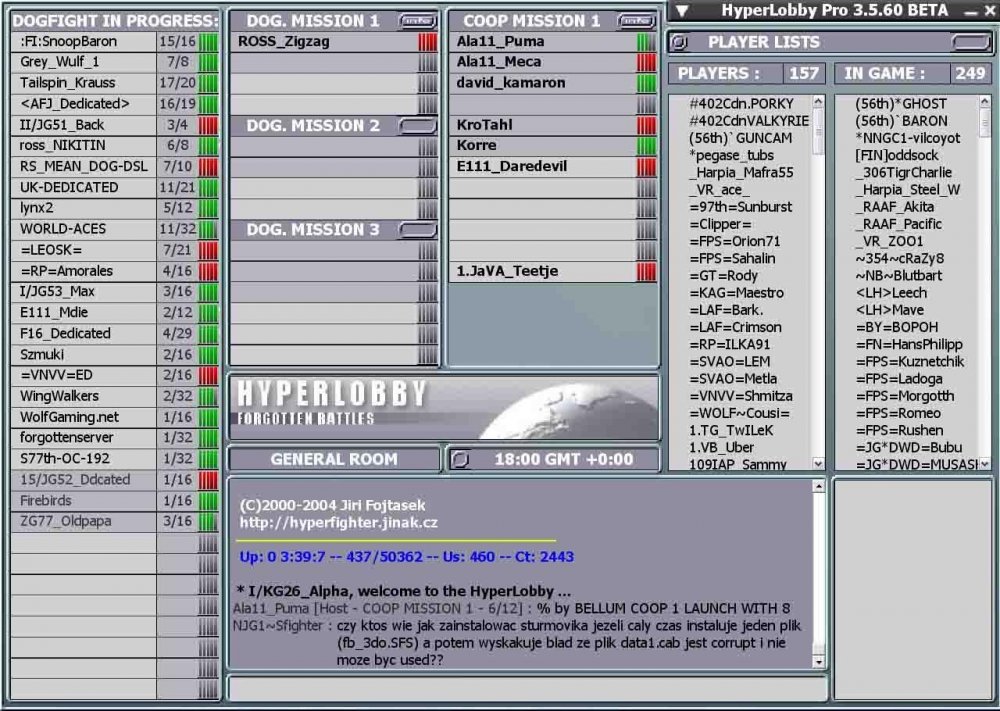Viewport: 1000px width, 711px height.
Task: Click the oval button right of Player Lists
Action: (x=970, y=42)
